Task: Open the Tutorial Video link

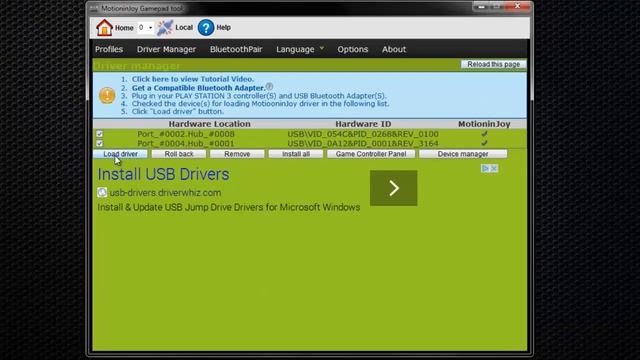Action: click(x=193, y=79)
